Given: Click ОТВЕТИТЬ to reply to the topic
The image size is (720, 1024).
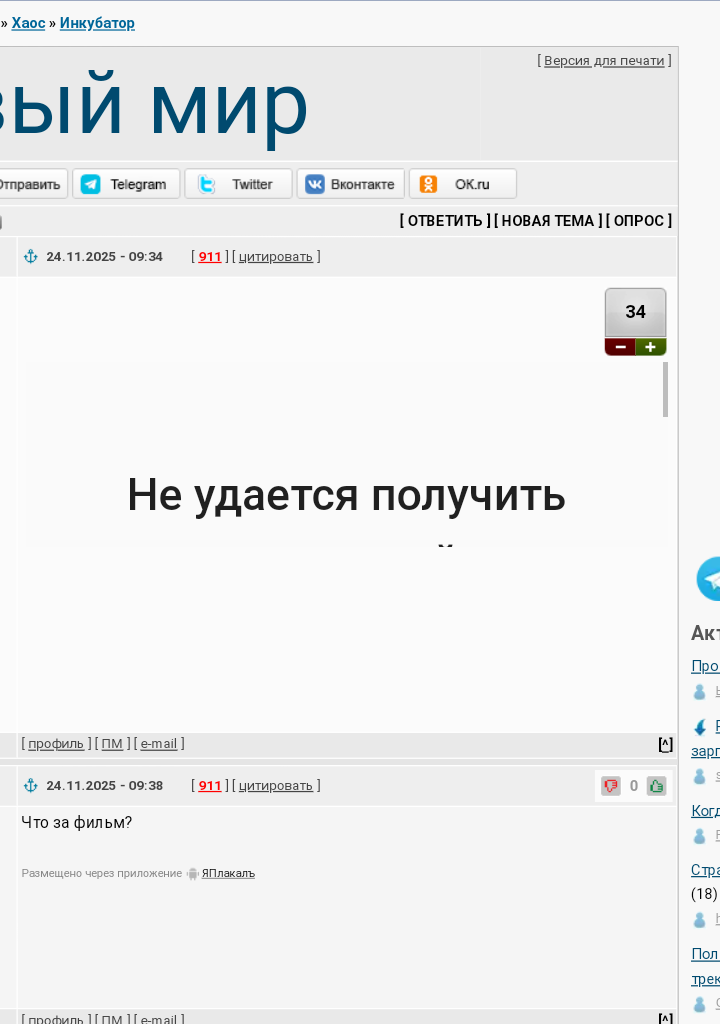Looking at the screenshot, I should [445, 221].
